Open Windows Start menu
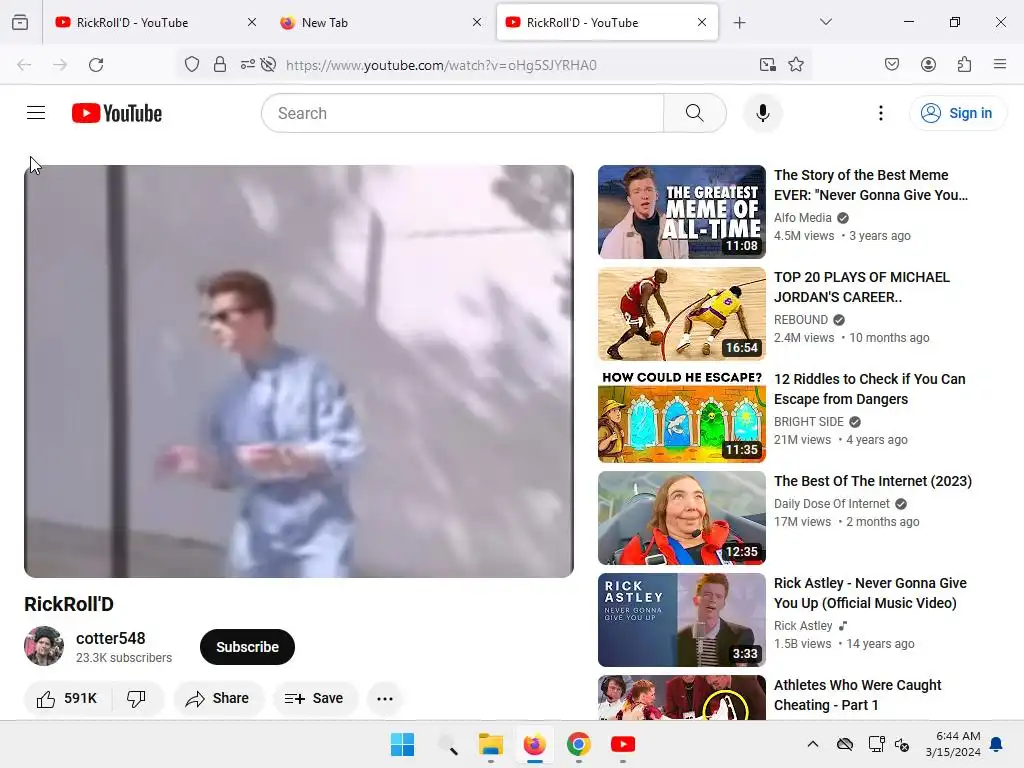The width and height of the screenshot is (1024, 768). tap(402, 744)
